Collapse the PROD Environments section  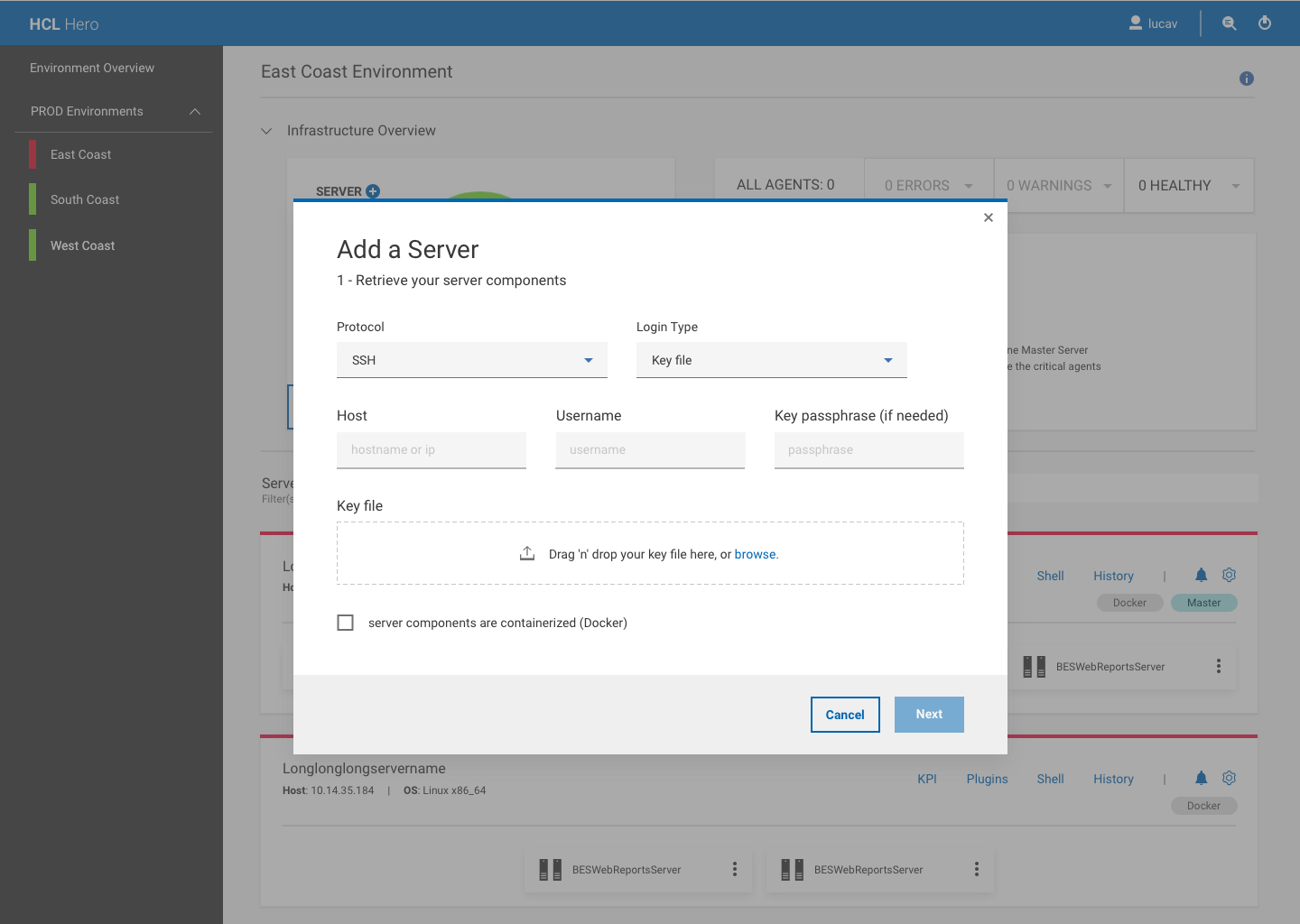tap(194, 111)
